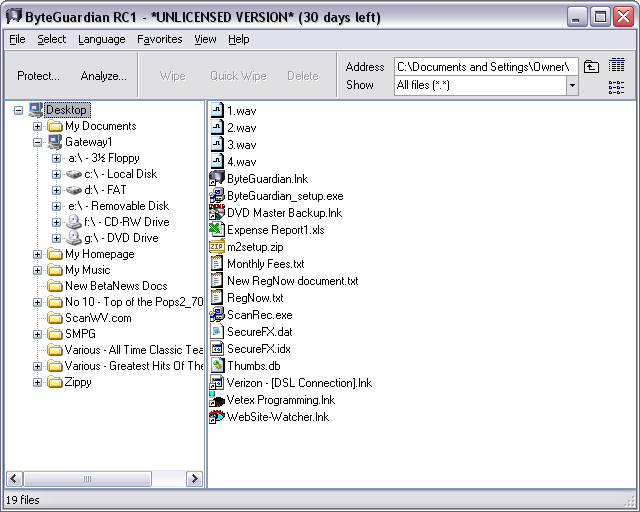Select the SecureFX.dat file icon
The height and width of the screenshot is (512, 640).
pos(217,332)
